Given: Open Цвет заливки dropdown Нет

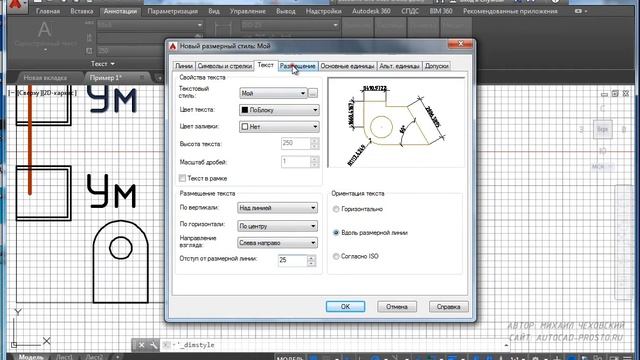Looking at the screenshot, I should (x=279, y=127).
